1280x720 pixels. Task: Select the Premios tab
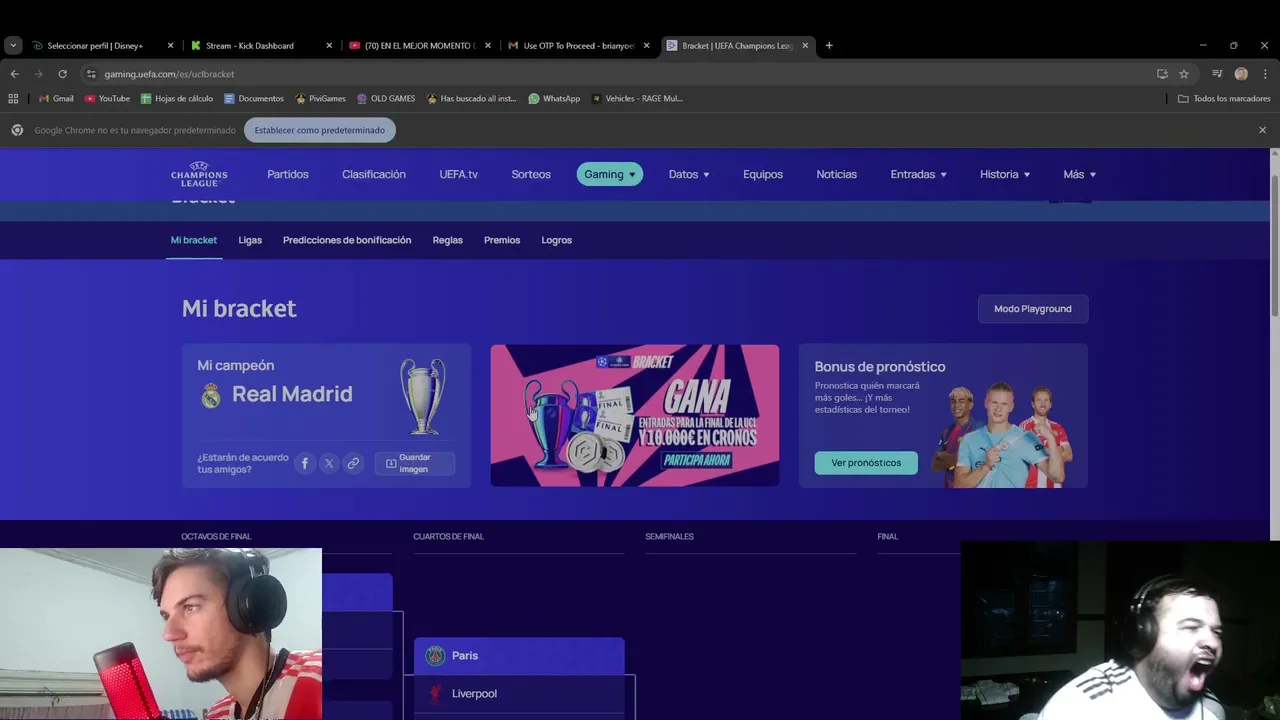tap(502, 240)
